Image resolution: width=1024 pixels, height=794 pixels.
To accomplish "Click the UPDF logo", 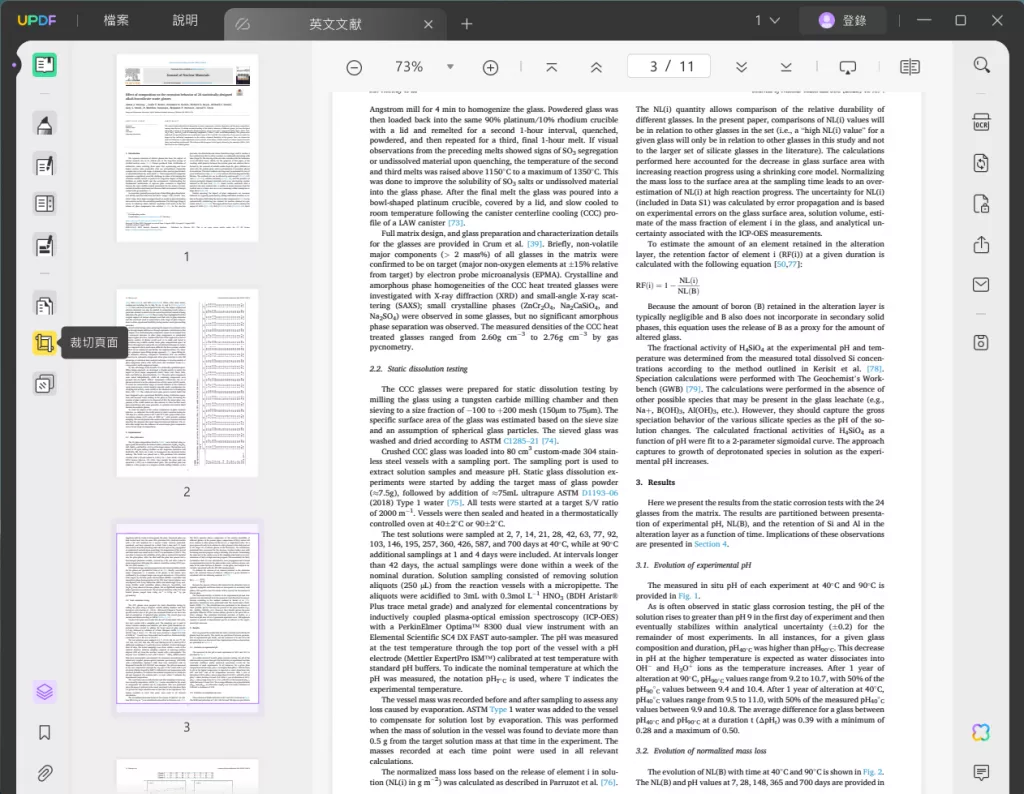I will coord(37,20).
